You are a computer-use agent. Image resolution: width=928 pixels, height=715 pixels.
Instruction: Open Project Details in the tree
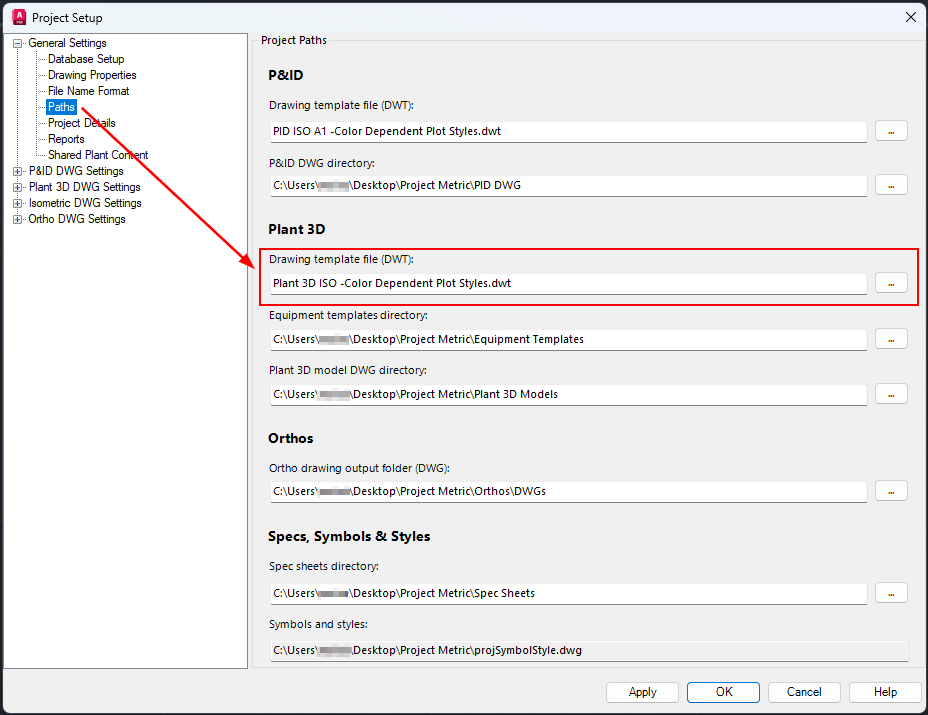[x=82, y=123]
